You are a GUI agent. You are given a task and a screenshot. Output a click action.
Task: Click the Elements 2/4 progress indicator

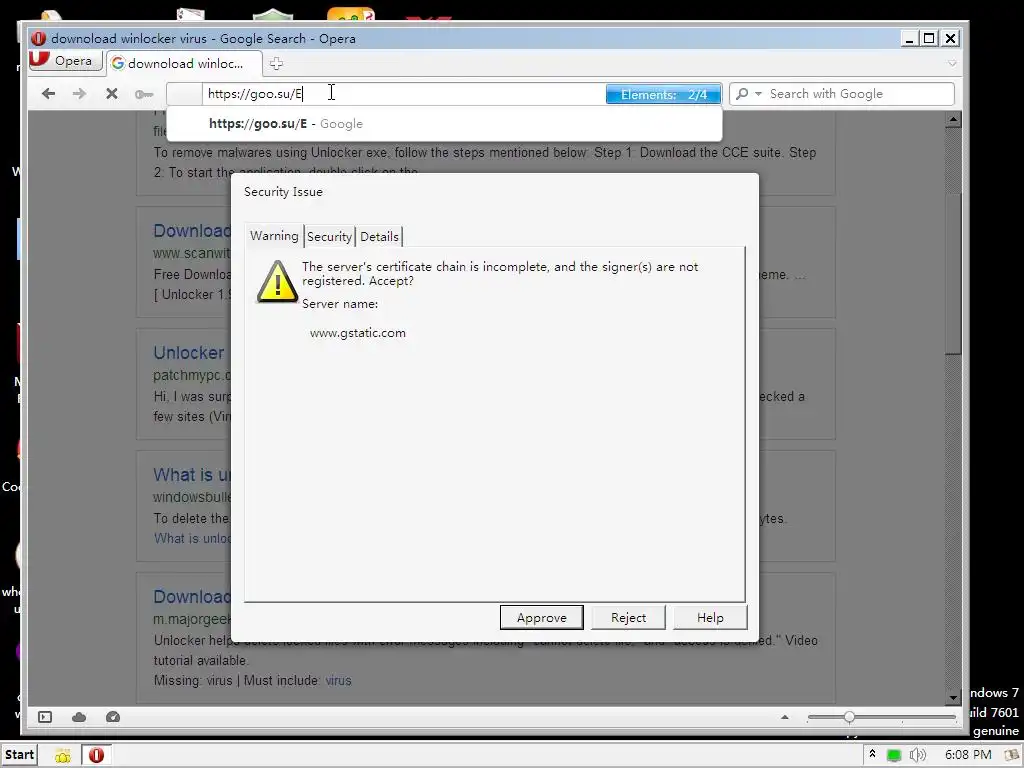click(663, 94)
